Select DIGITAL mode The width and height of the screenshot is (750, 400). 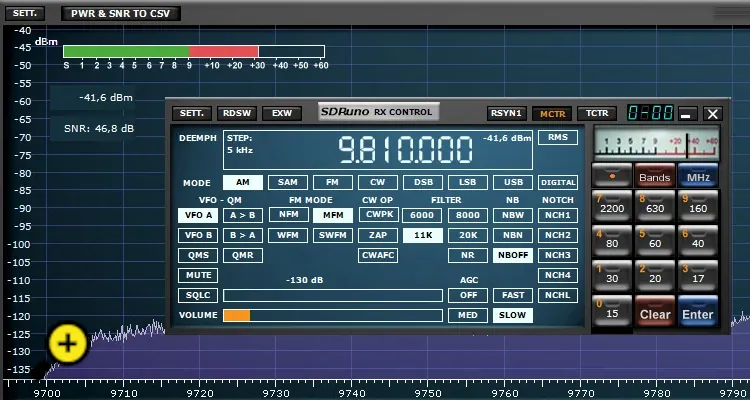(558, 182)
